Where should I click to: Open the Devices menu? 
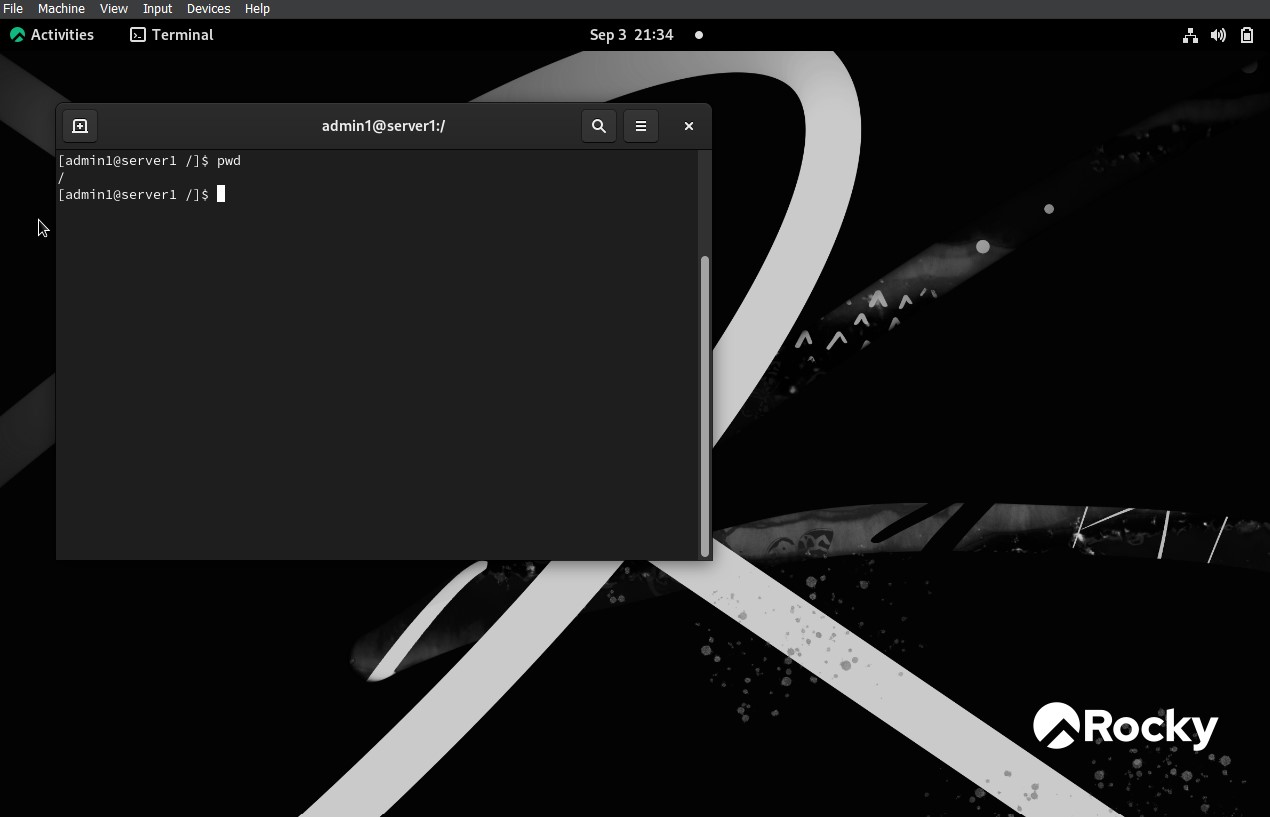208,8
